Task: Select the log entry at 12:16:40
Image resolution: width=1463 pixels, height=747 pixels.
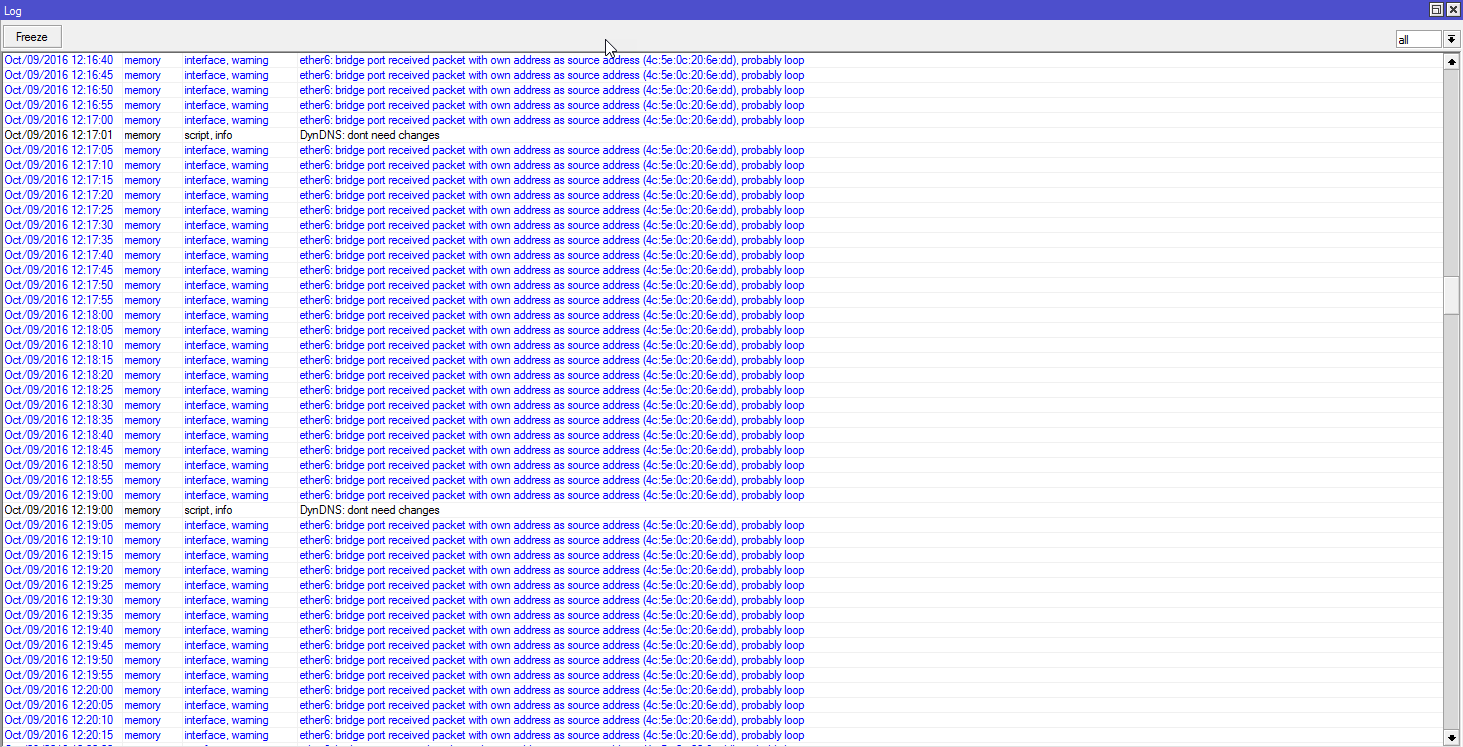Action: pyautogui.click(x=723, y=60)
